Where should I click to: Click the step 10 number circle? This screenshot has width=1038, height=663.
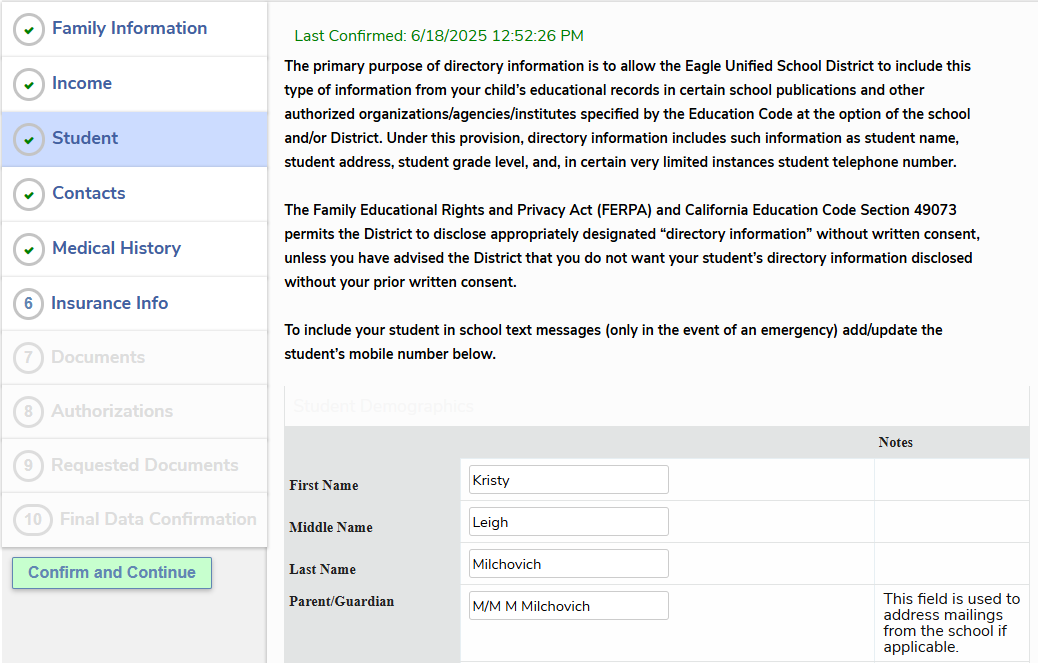click(x=33, y=520)
